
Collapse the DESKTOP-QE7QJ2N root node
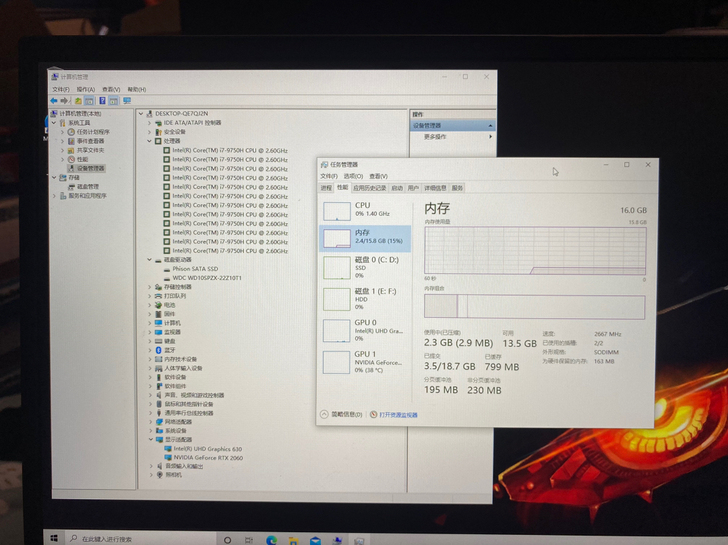pyautogui.click(x=141, y=114)
